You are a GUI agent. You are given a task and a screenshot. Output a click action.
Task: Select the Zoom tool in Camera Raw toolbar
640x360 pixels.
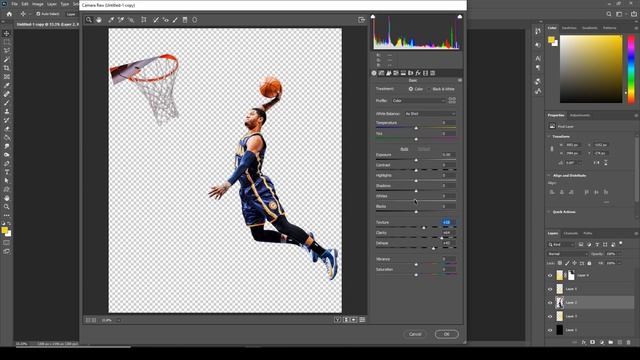(89, 20)
